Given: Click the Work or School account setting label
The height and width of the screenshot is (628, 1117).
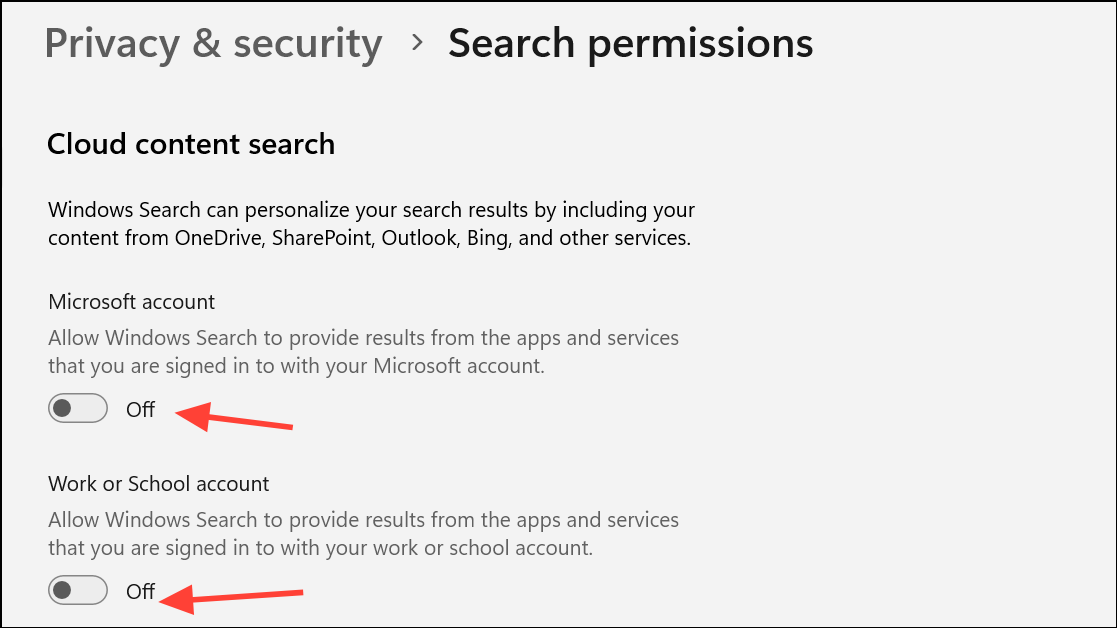Looking at the screenshot, I should (159, 484).
